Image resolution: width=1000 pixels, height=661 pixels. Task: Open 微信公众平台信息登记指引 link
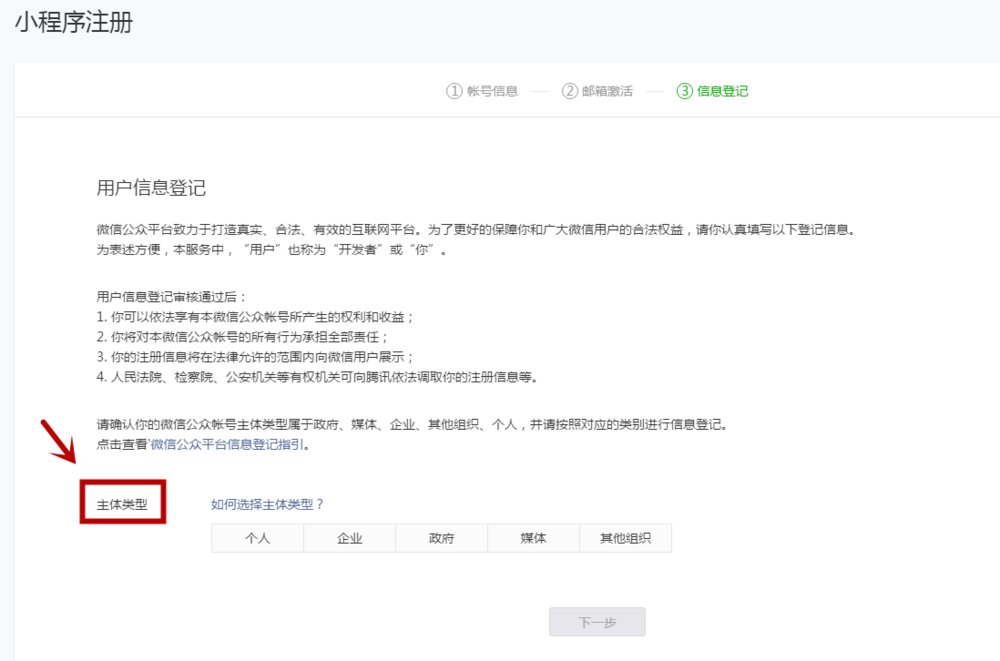[229, 445]
